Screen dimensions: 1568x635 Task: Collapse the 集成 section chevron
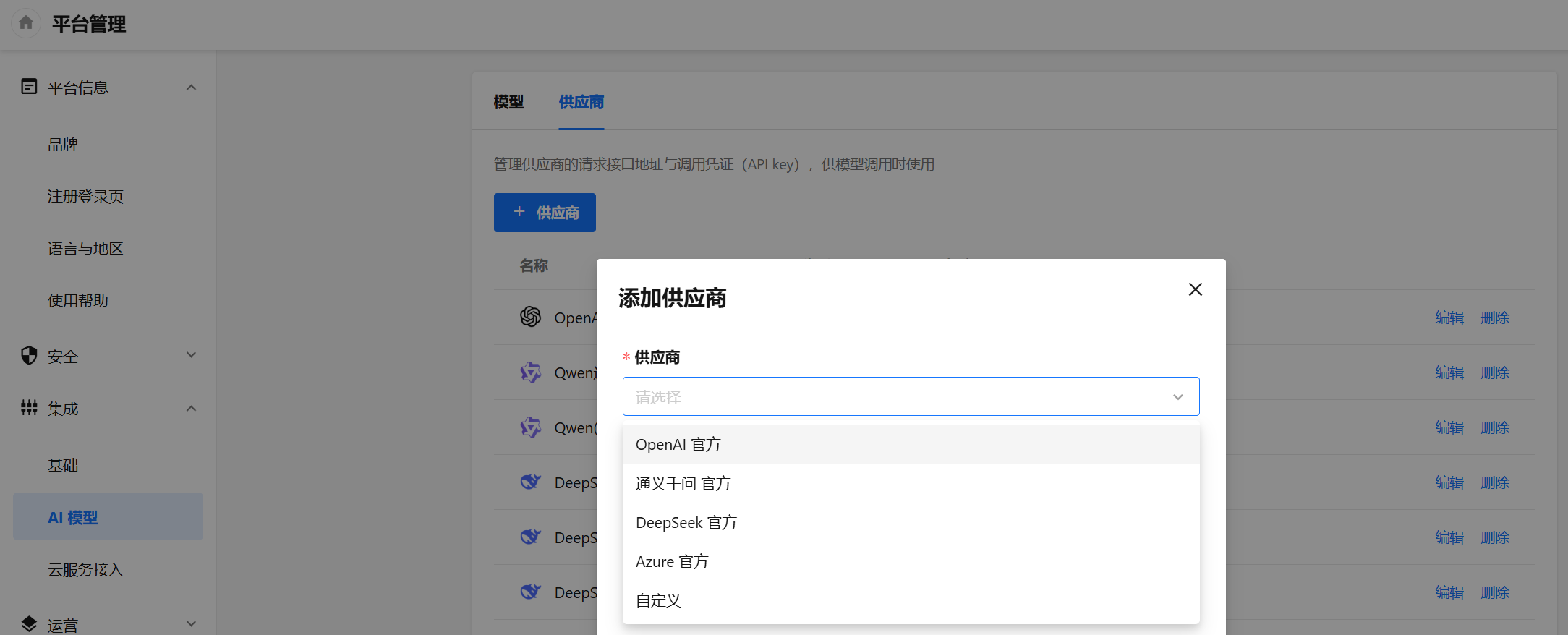[x=191, y=409]
